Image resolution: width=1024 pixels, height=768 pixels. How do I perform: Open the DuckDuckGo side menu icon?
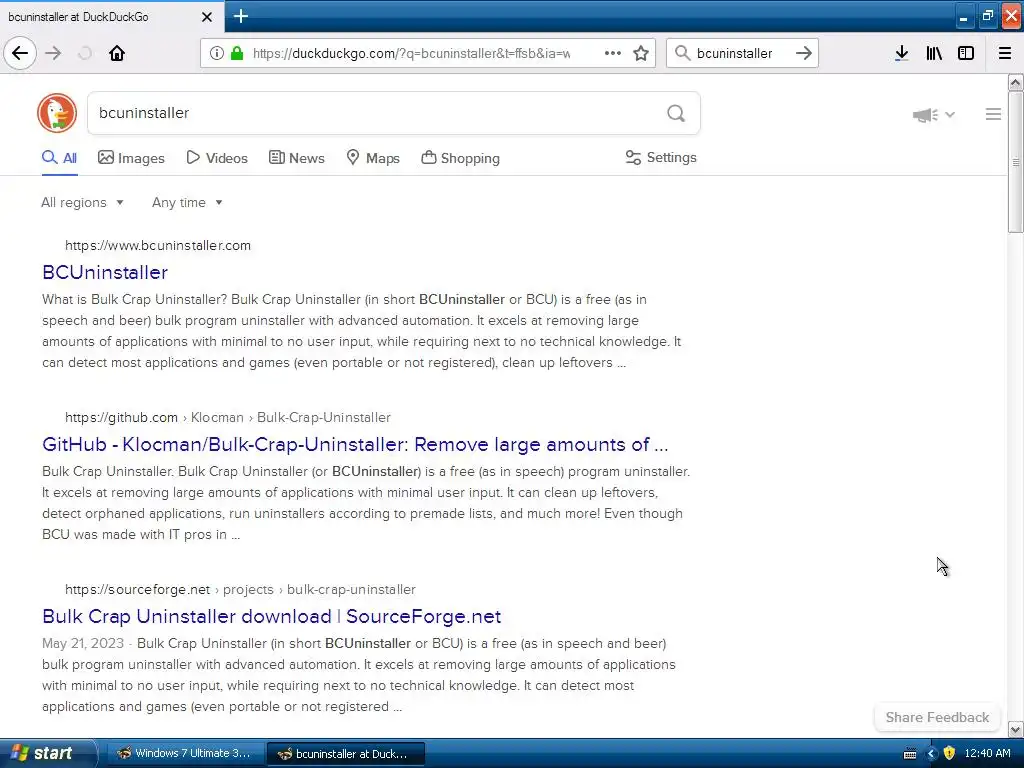pos(993,114)
